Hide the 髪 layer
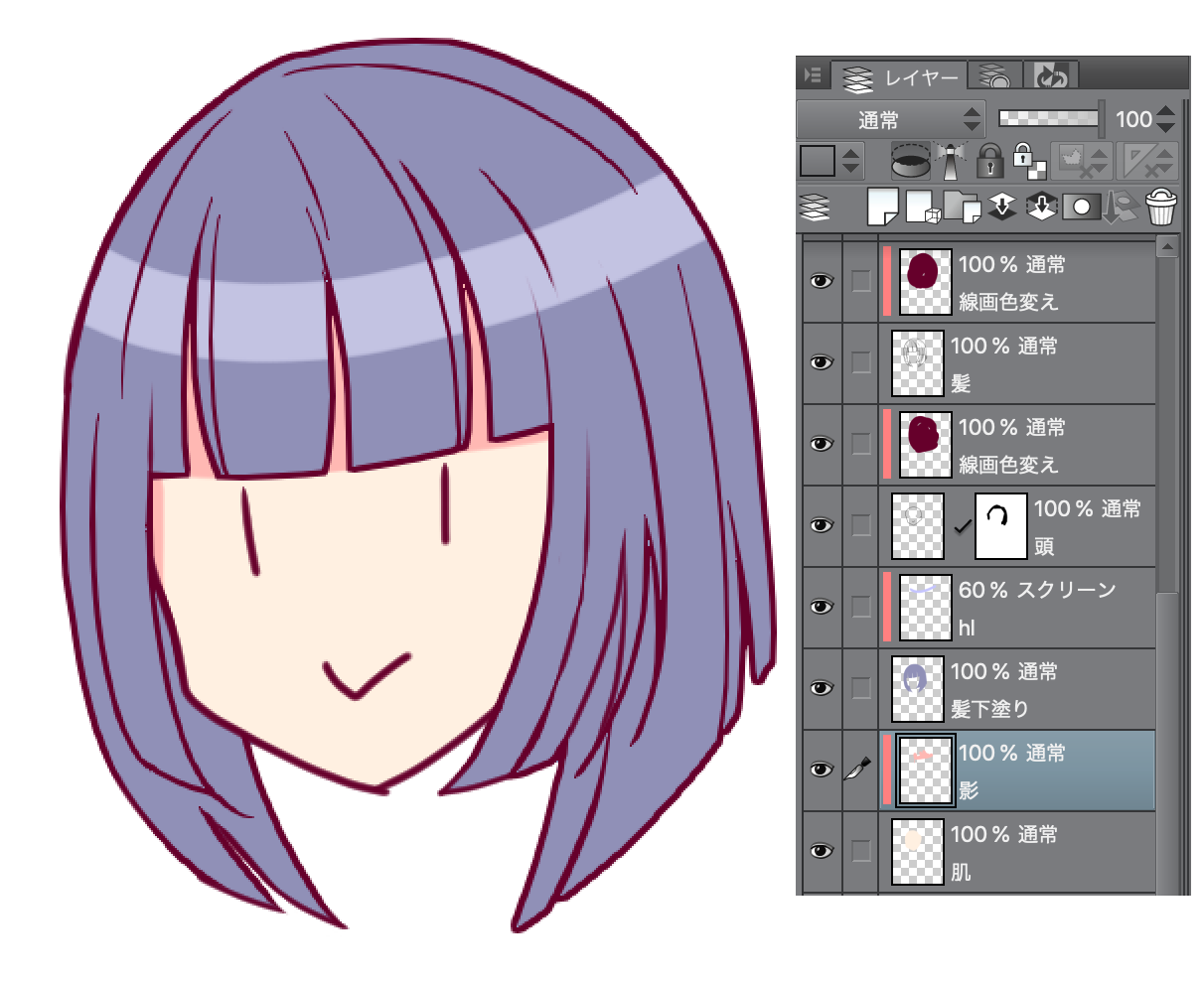1204x983 pixels. (822, 363)
